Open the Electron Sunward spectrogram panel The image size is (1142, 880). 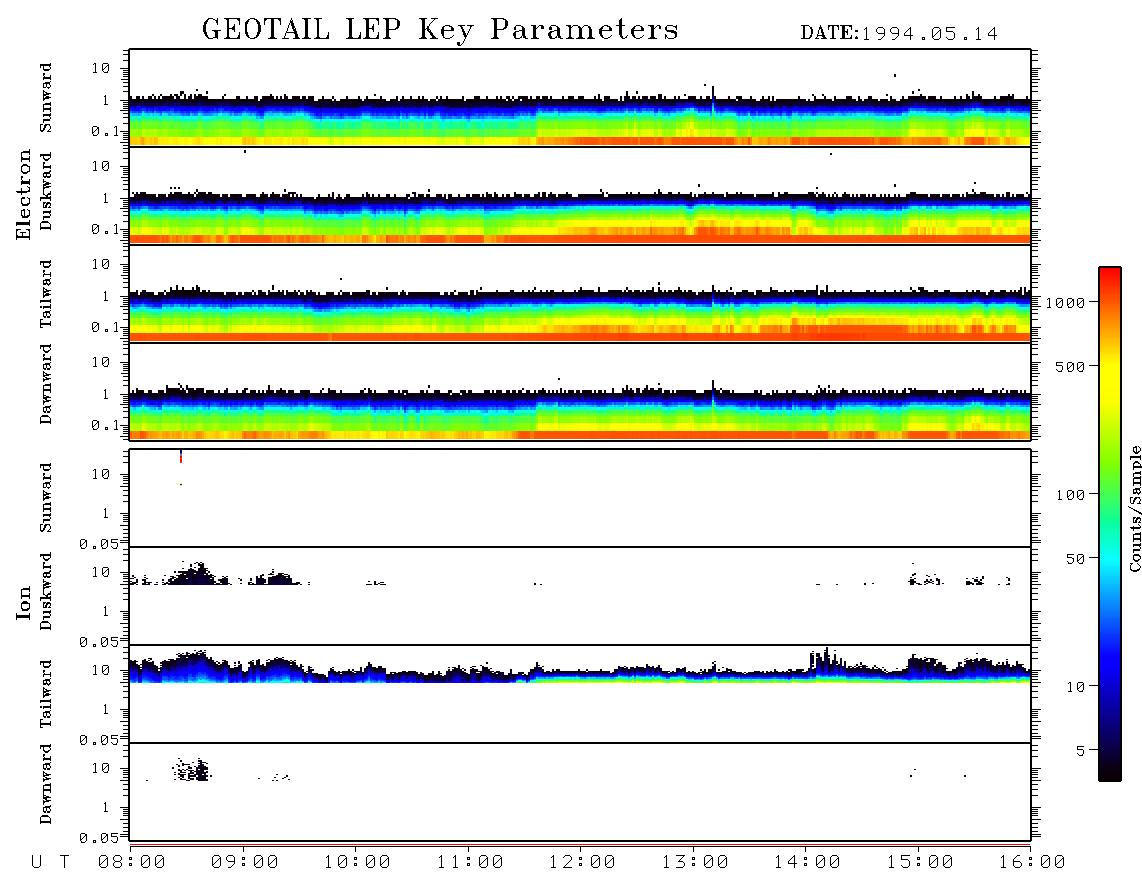click(580, 98)
